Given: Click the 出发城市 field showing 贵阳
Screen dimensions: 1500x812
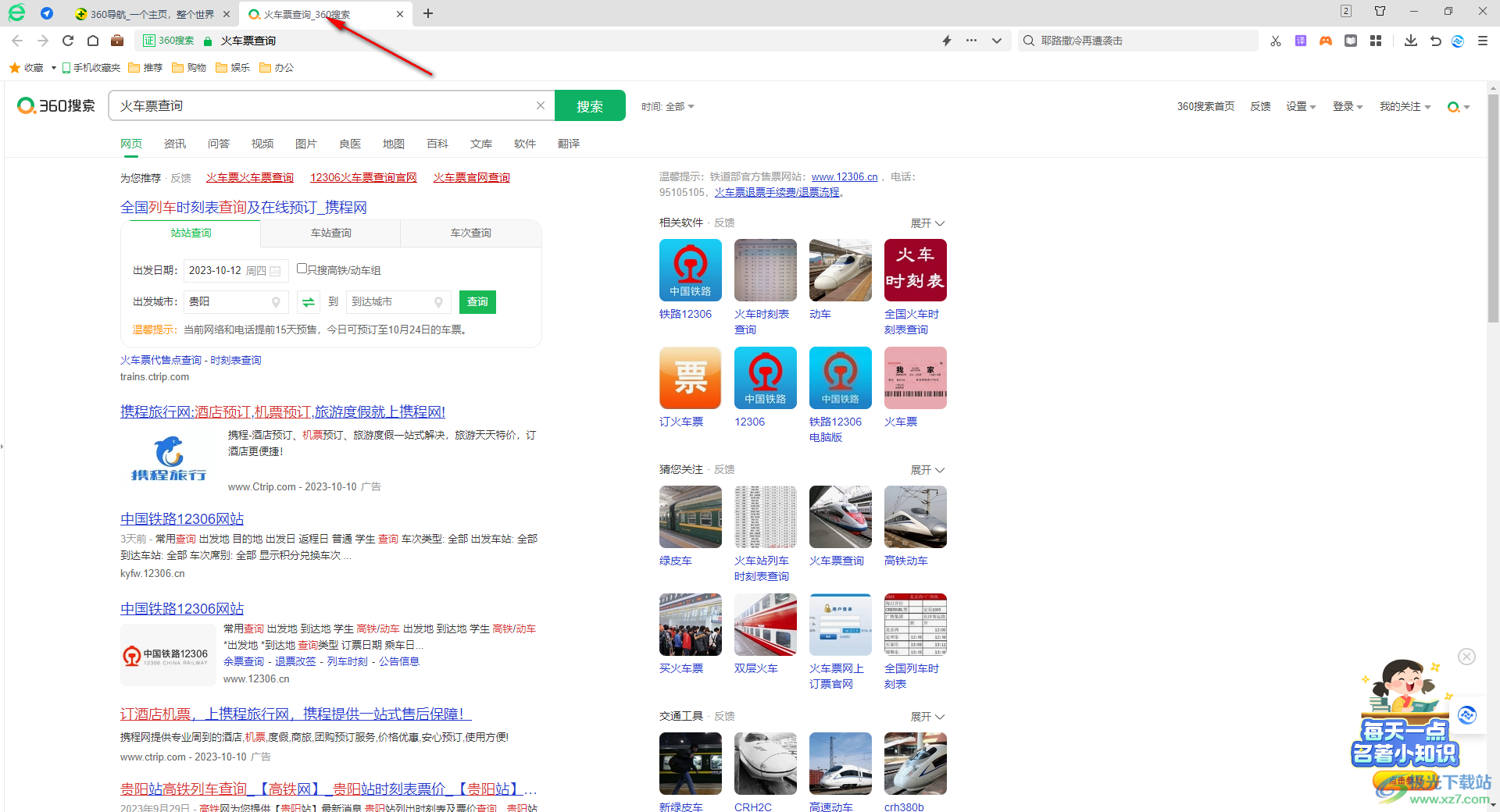Looking at the screenshot, I should 236,302.
